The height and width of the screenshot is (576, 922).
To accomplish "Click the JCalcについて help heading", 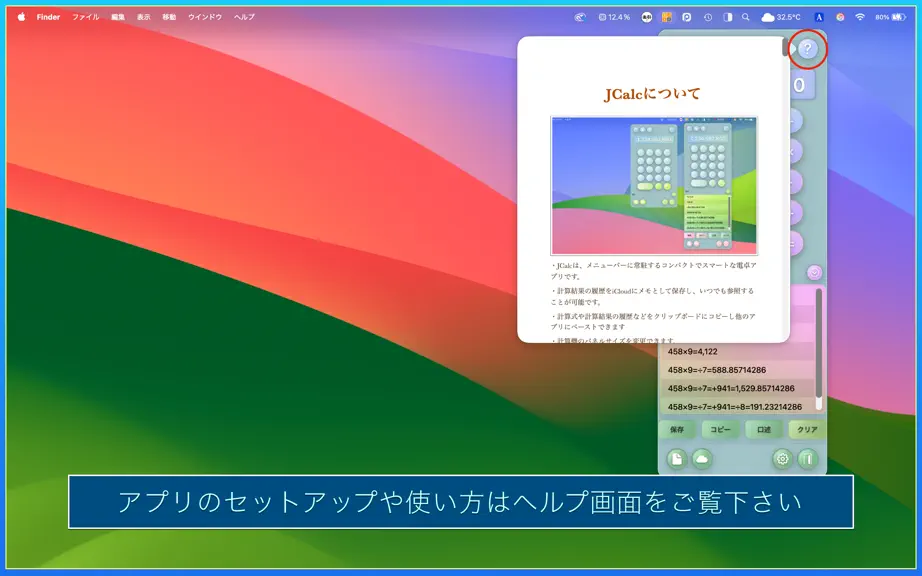I will (652, 94).
